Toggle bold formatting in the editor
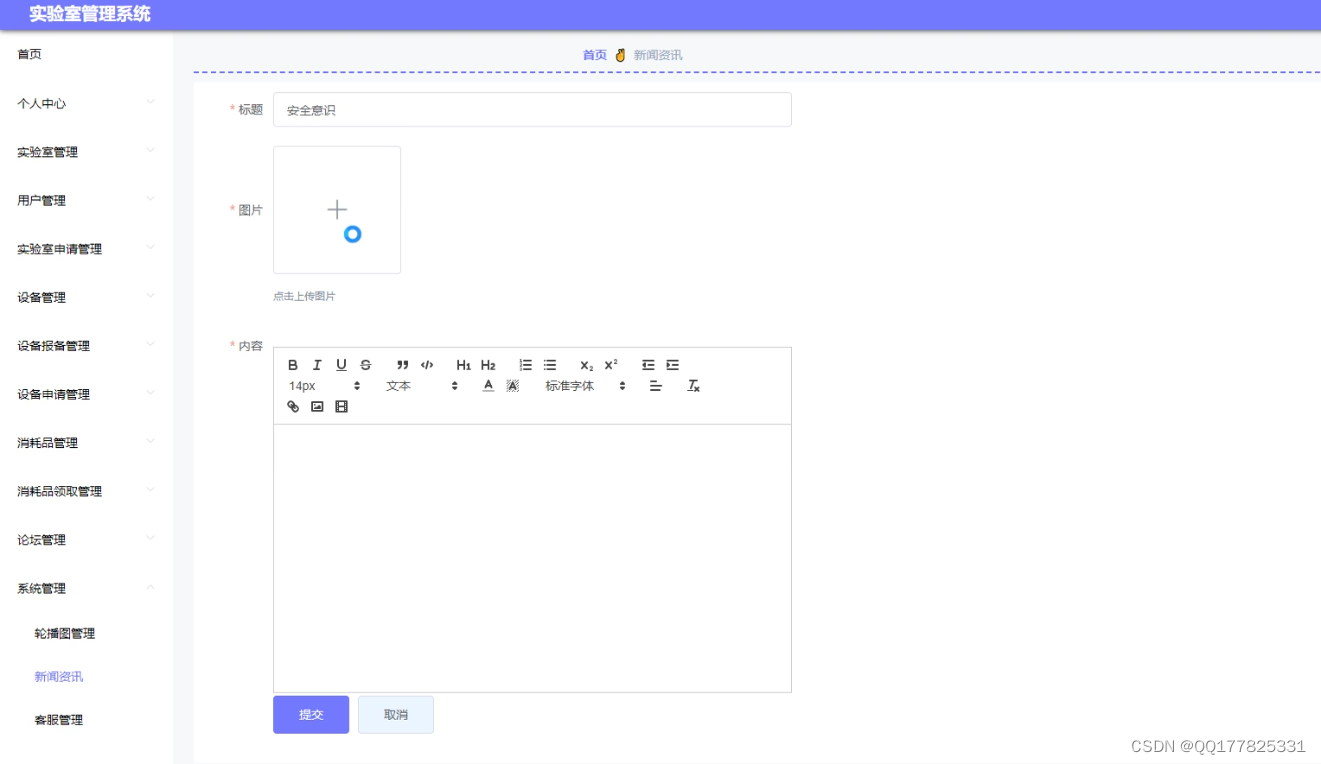The height and width of the screenshot is (764, 1321). [x=293, y=365]
